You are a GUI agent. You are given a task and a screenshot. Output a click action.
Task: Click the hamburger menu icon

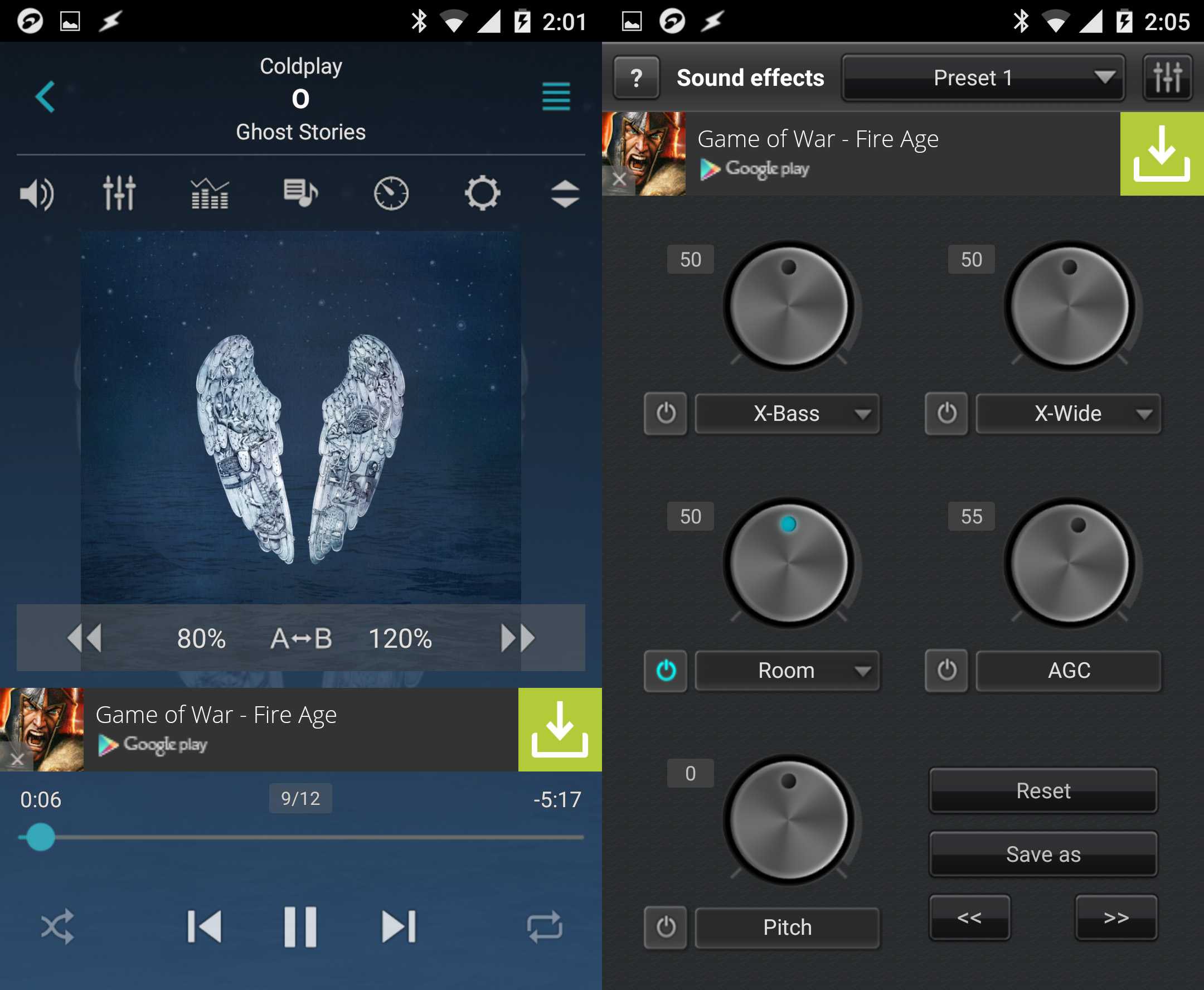pyautogui.click(x=556, y=96)
